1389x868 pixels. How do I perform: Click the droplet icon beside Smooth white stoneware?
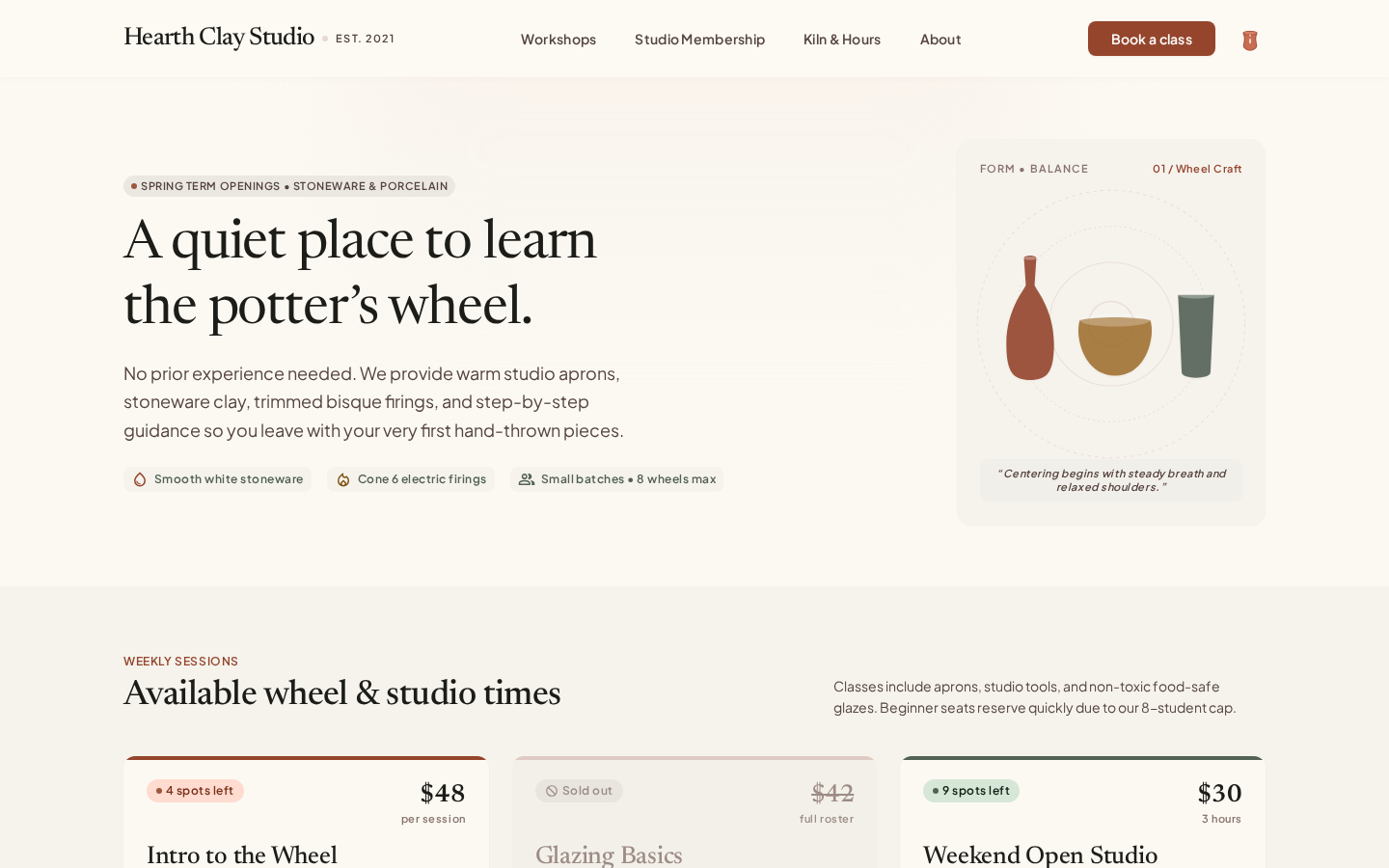pyautogui.click(x=140, y=479)
